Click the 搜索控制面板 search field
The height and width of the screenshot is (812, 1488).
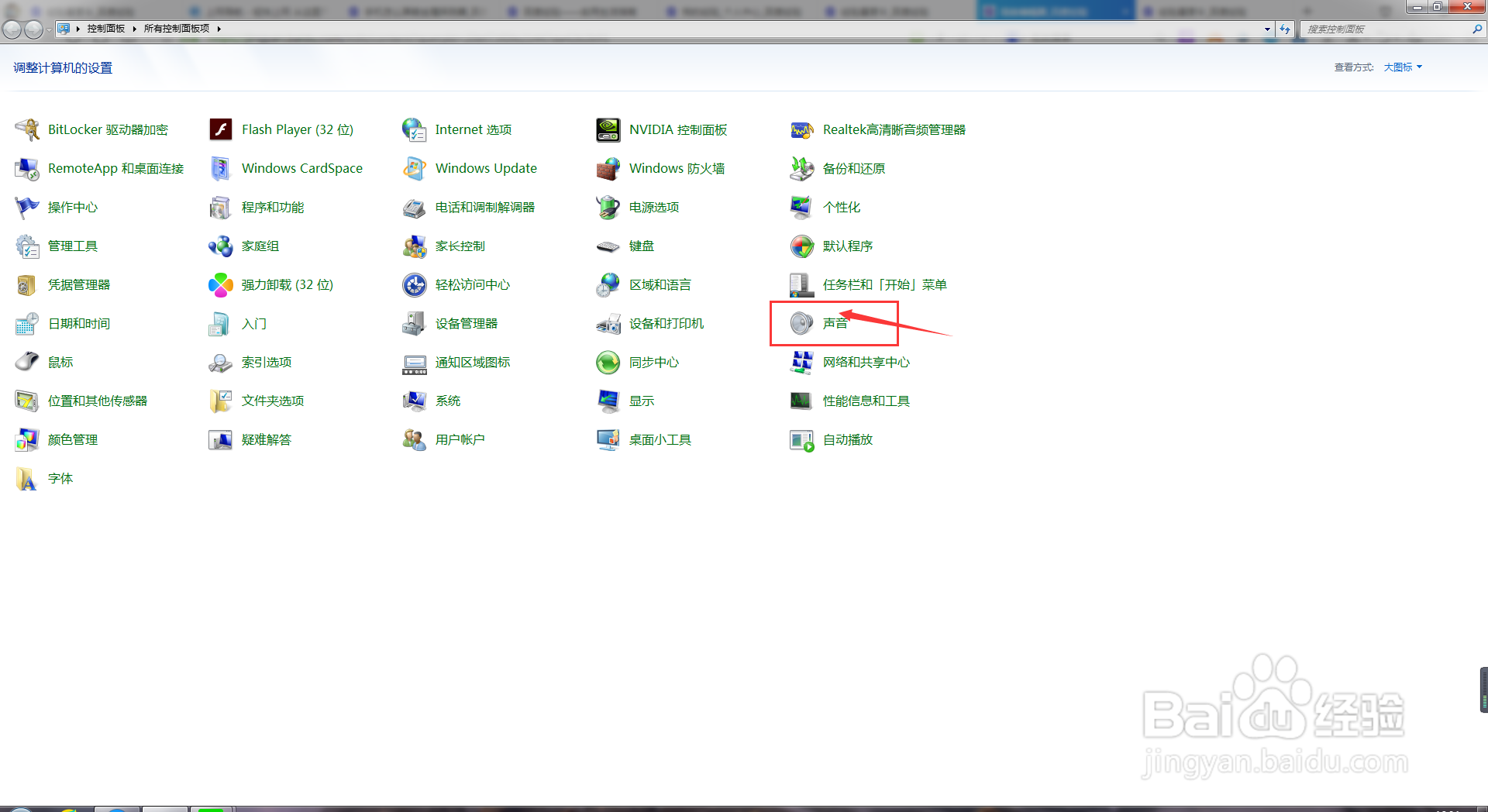[x=1386, y=29]
